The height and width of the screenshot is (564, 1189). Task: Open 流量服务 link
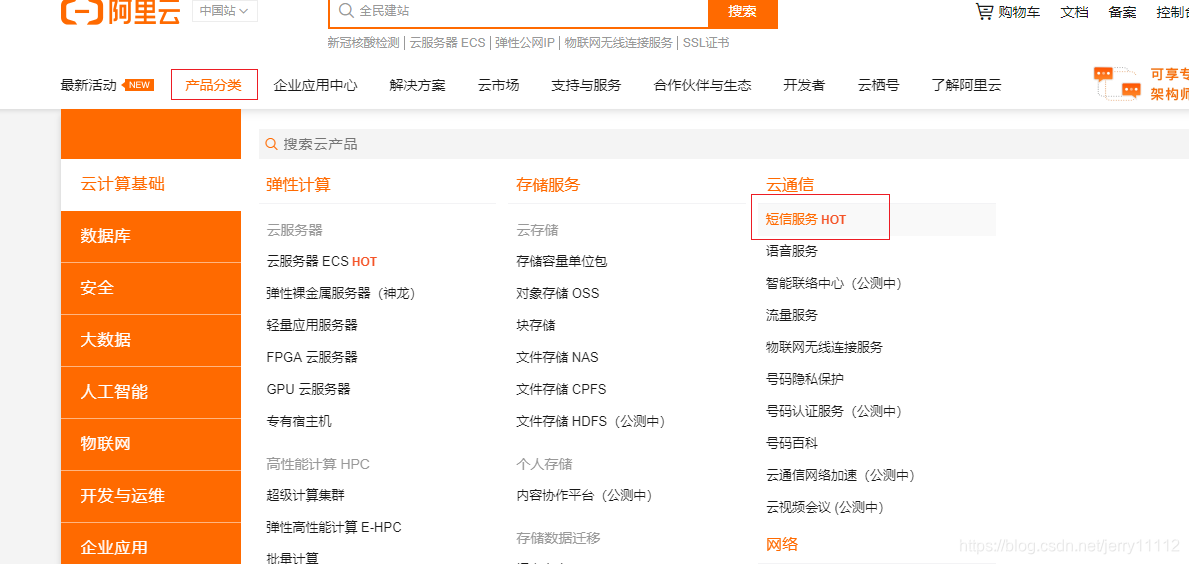pyautogui.click(x=792, y=315)
